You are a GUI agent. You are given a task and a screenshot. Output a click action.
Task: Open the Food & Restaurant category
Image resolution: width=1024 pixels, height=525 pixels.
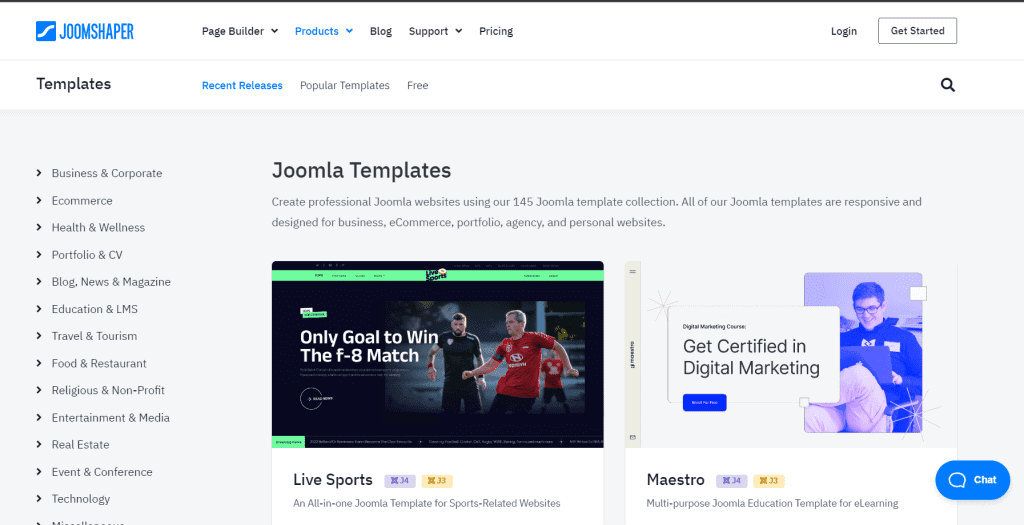coord(99,363)
